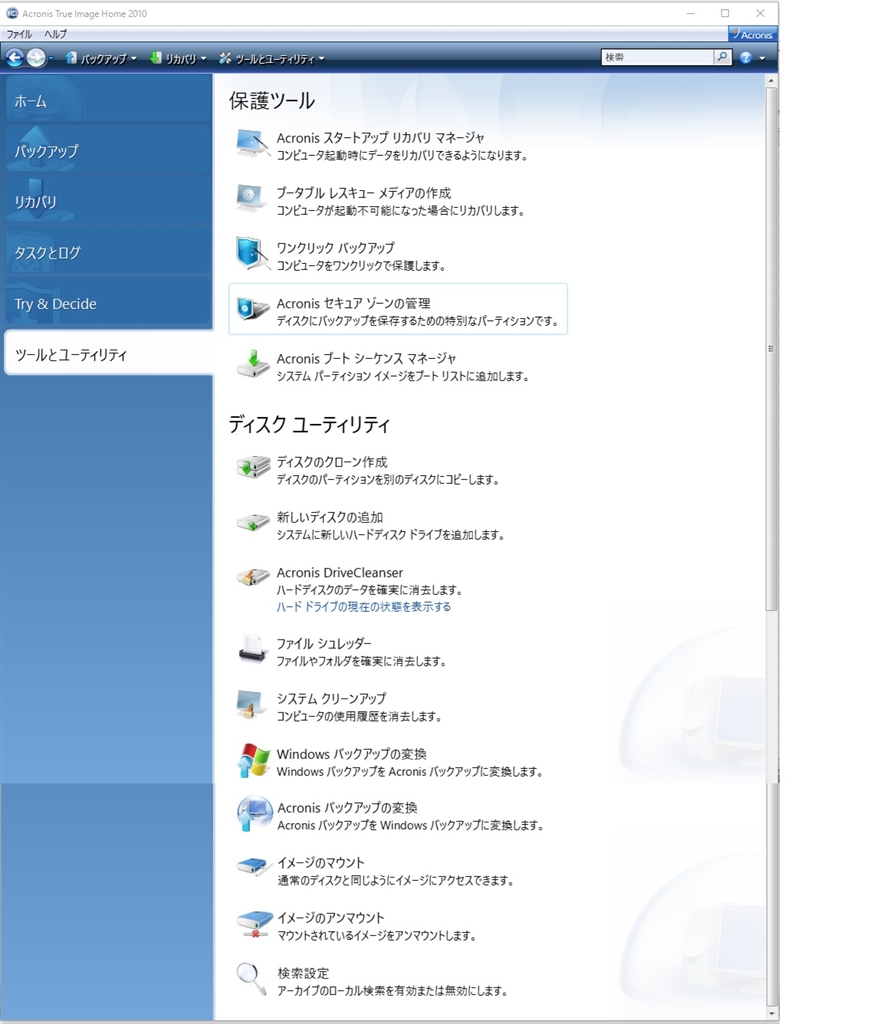Click the Acronis バックアップの変換 icon

click(x=254, y=814)
